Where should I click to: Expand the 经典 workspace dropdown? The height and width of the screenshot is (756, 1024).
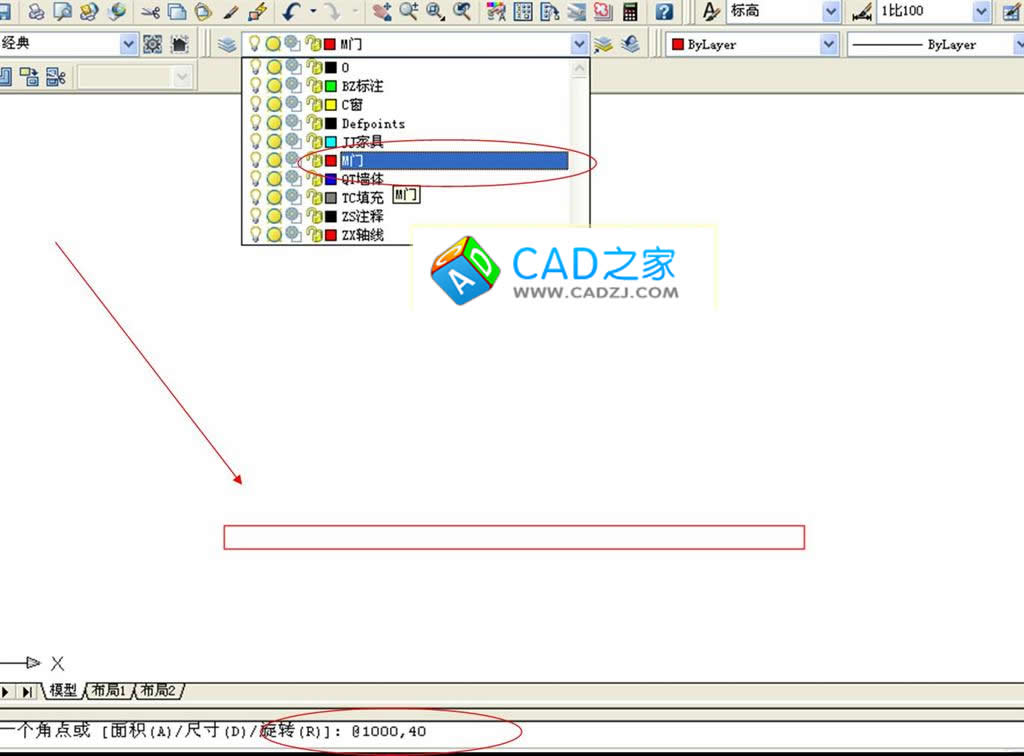point(128,44)
